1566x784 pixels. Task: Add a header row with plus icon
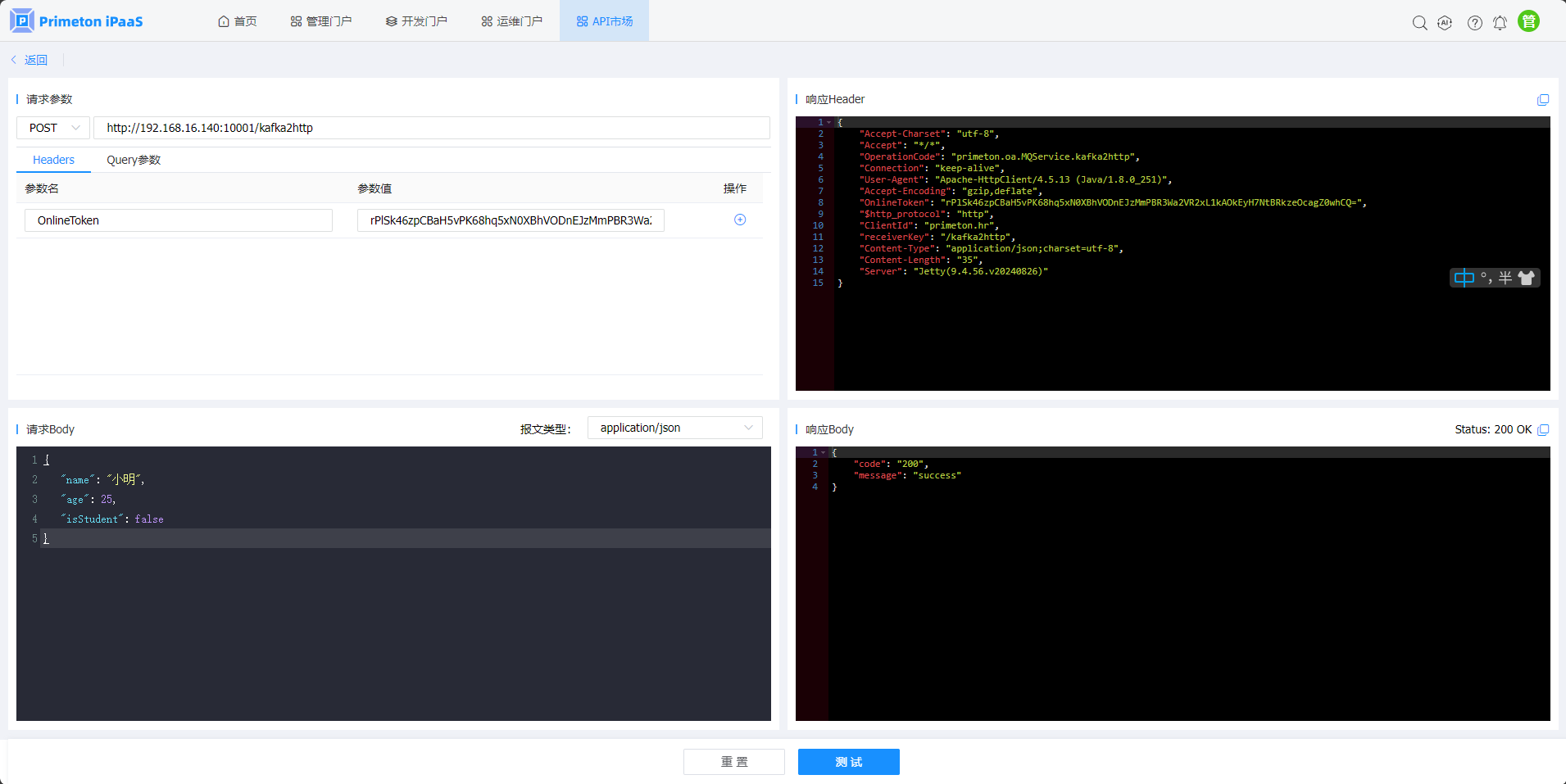(740, 220)
